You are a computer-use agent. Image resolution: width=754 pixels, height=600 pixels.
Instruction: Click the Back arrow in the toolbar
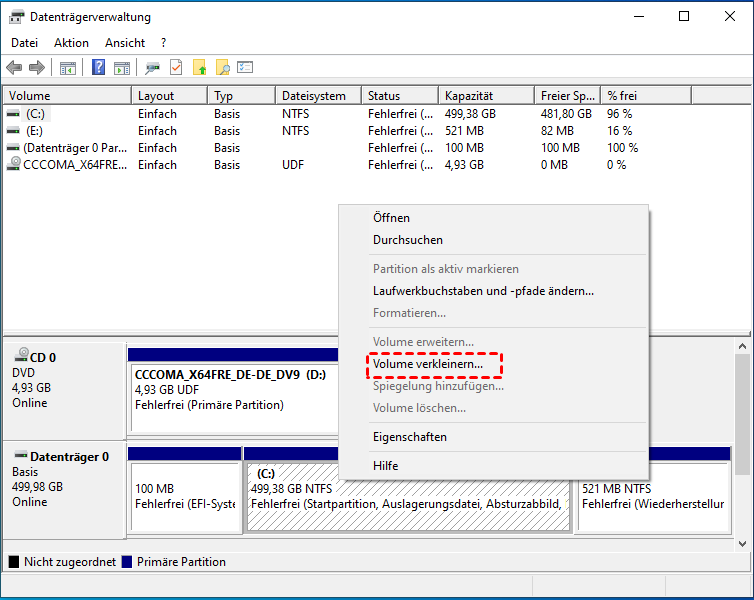14,68
